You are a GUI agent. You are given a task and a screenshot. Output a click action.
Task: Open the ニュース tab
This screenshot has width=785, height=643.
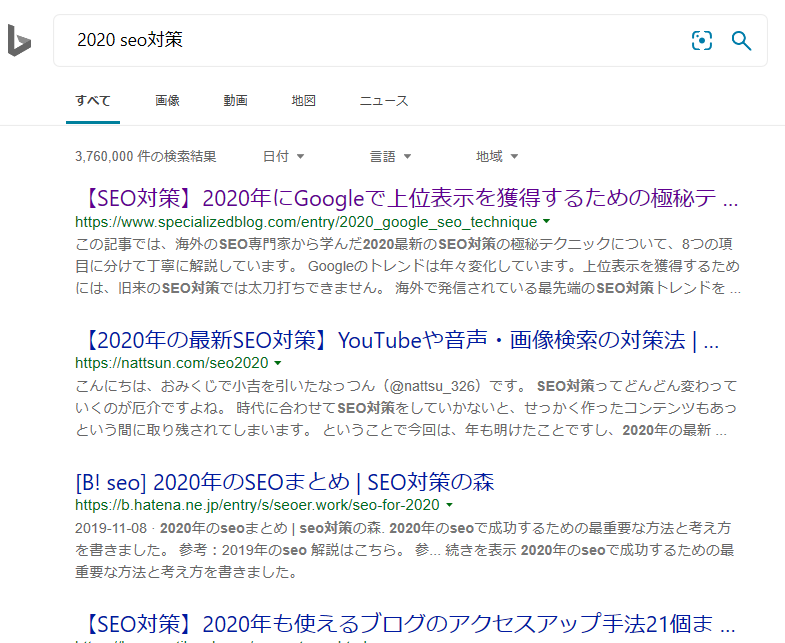pos(384,101)
